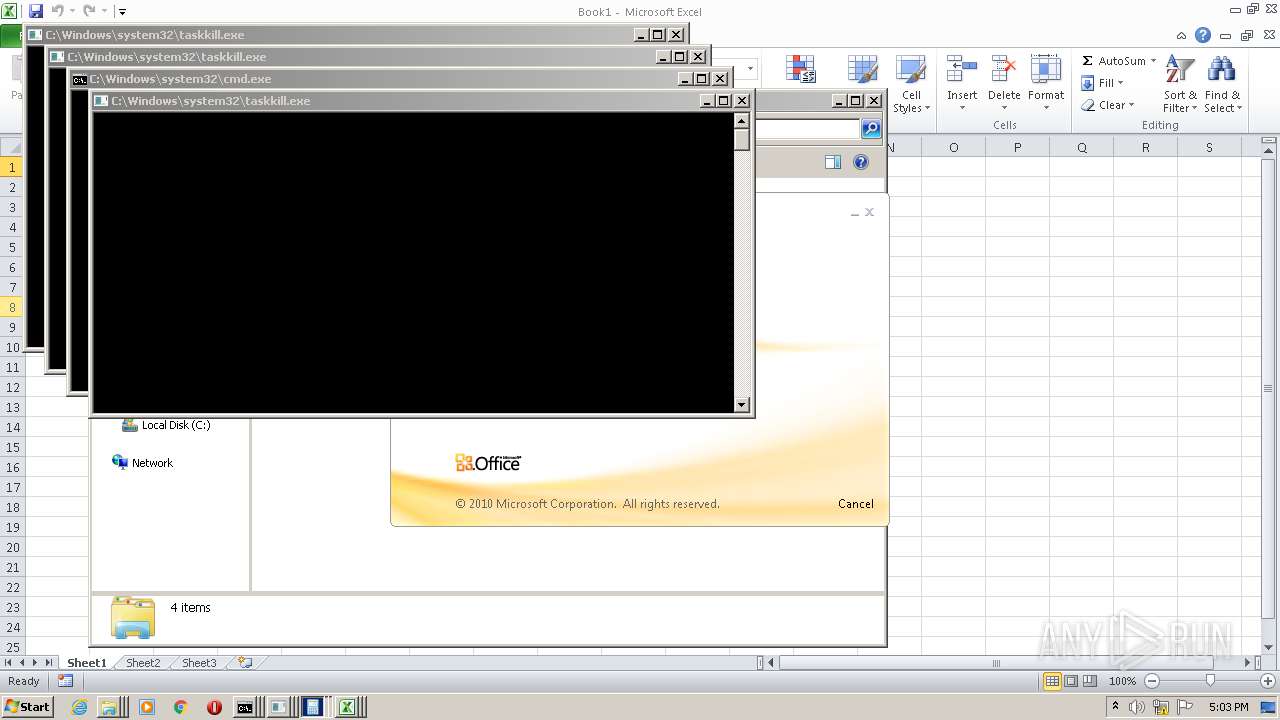Click scroll up arrow in taskkill window

click(742, 120)
